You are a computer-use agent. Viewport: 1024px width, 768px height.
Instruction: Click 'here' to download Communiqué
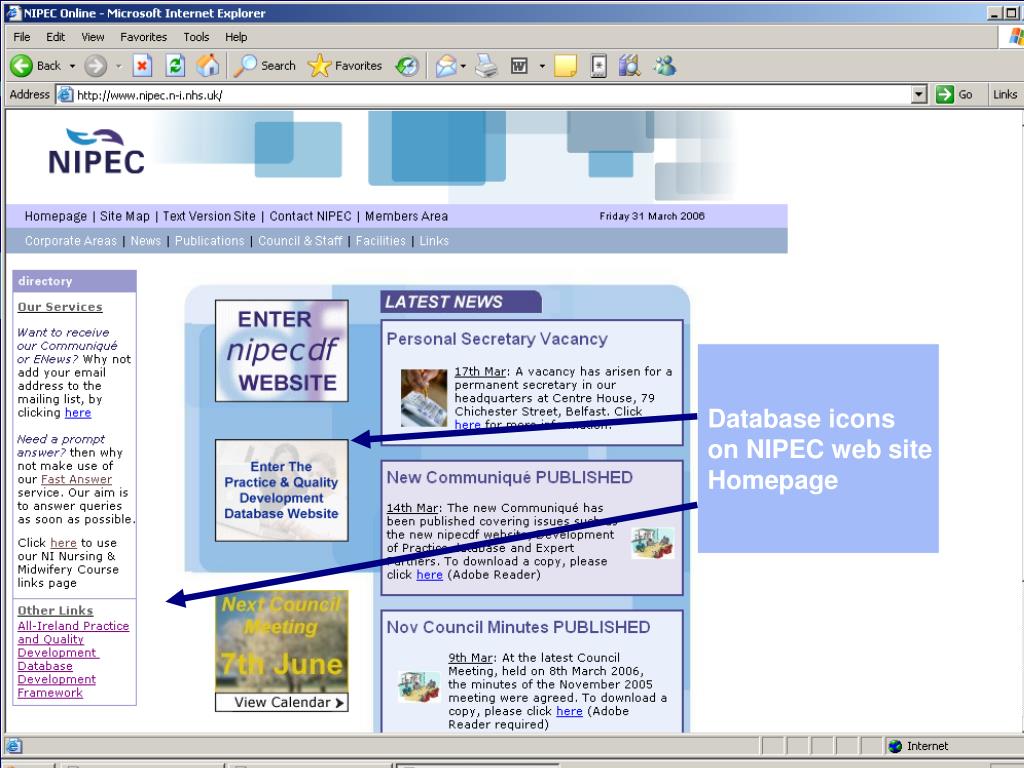[429, 575]
